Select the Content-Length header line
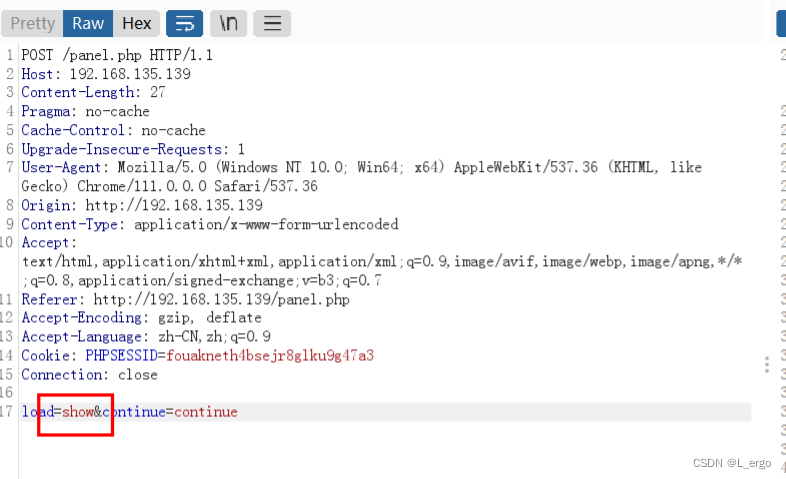786x479 pixels. pyautogui.click(x=93, y=92)
